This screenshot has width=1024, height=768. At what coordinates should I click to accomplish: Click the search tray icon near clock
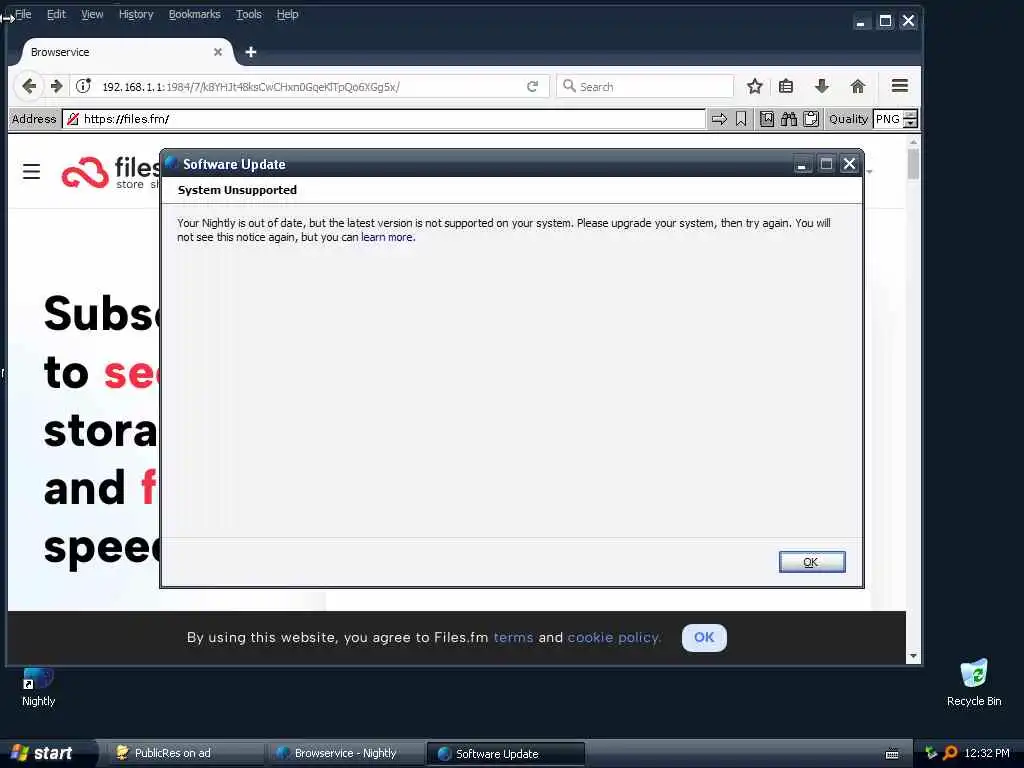point(950,753)
